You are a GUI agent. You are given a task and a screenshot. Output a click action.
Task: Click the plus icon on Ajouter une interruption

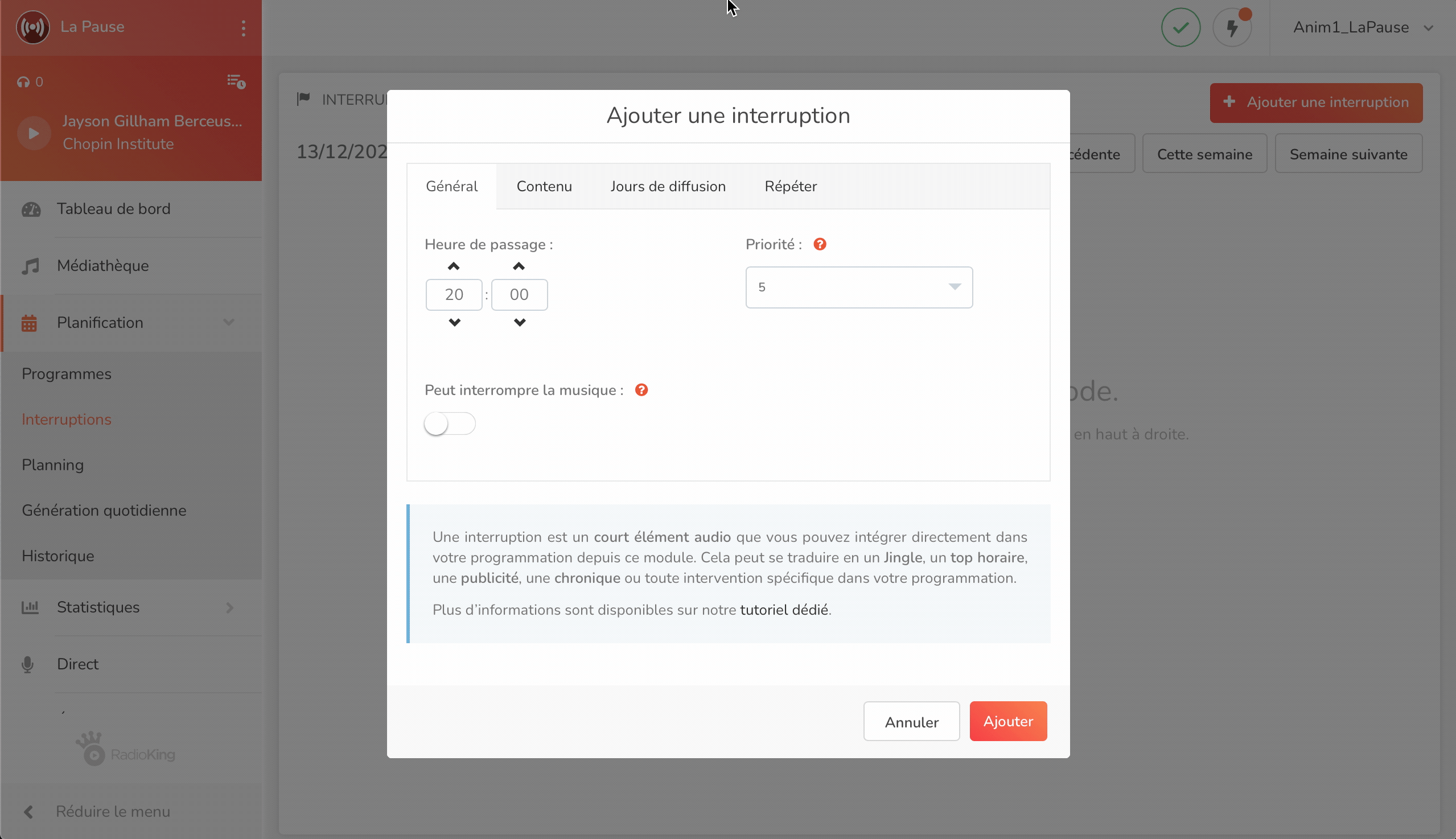pos(1228,101)
